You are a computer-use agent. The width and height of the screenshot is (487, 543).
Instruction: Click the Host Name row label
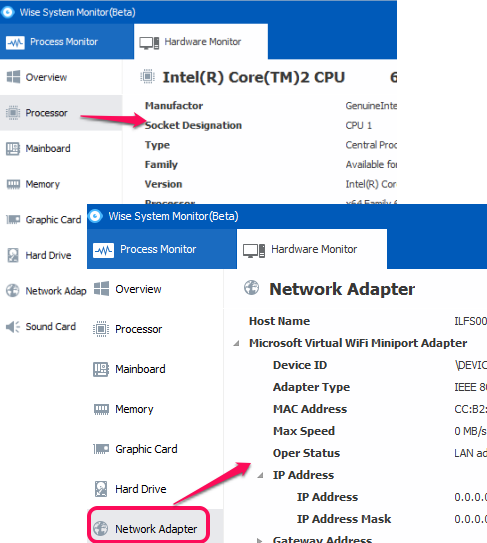(280, 321)
